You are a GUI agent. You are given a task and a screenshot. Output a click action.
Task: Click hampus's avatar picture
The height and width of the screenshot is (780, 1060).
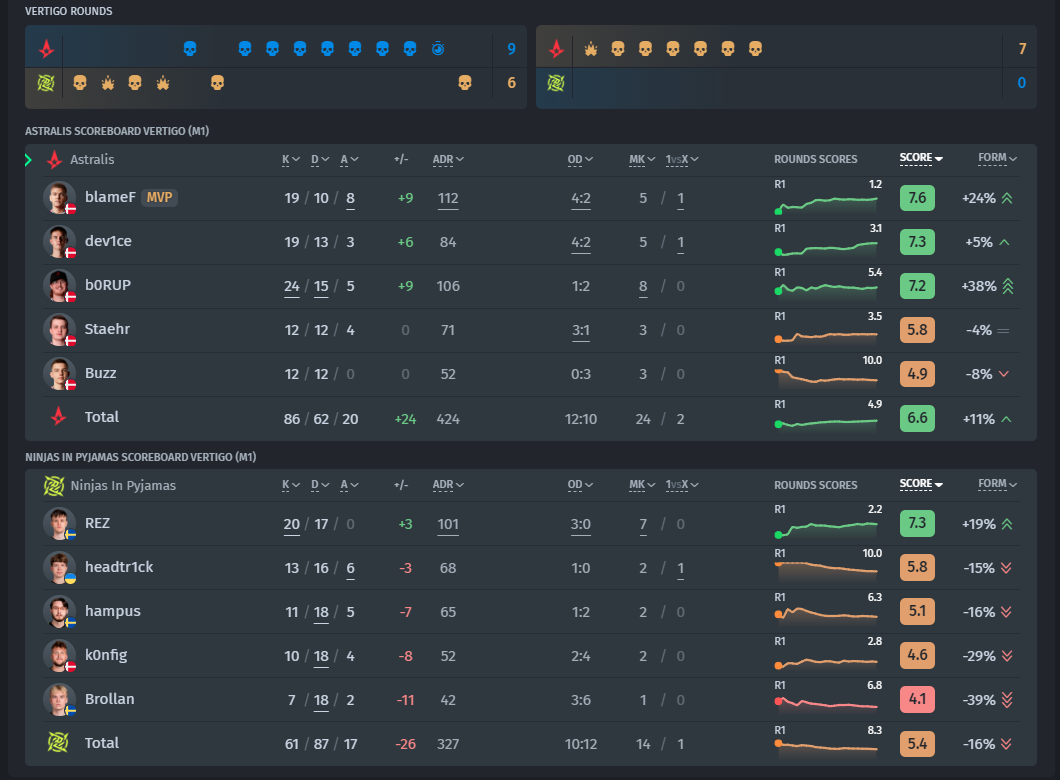[x=59, y=611]
